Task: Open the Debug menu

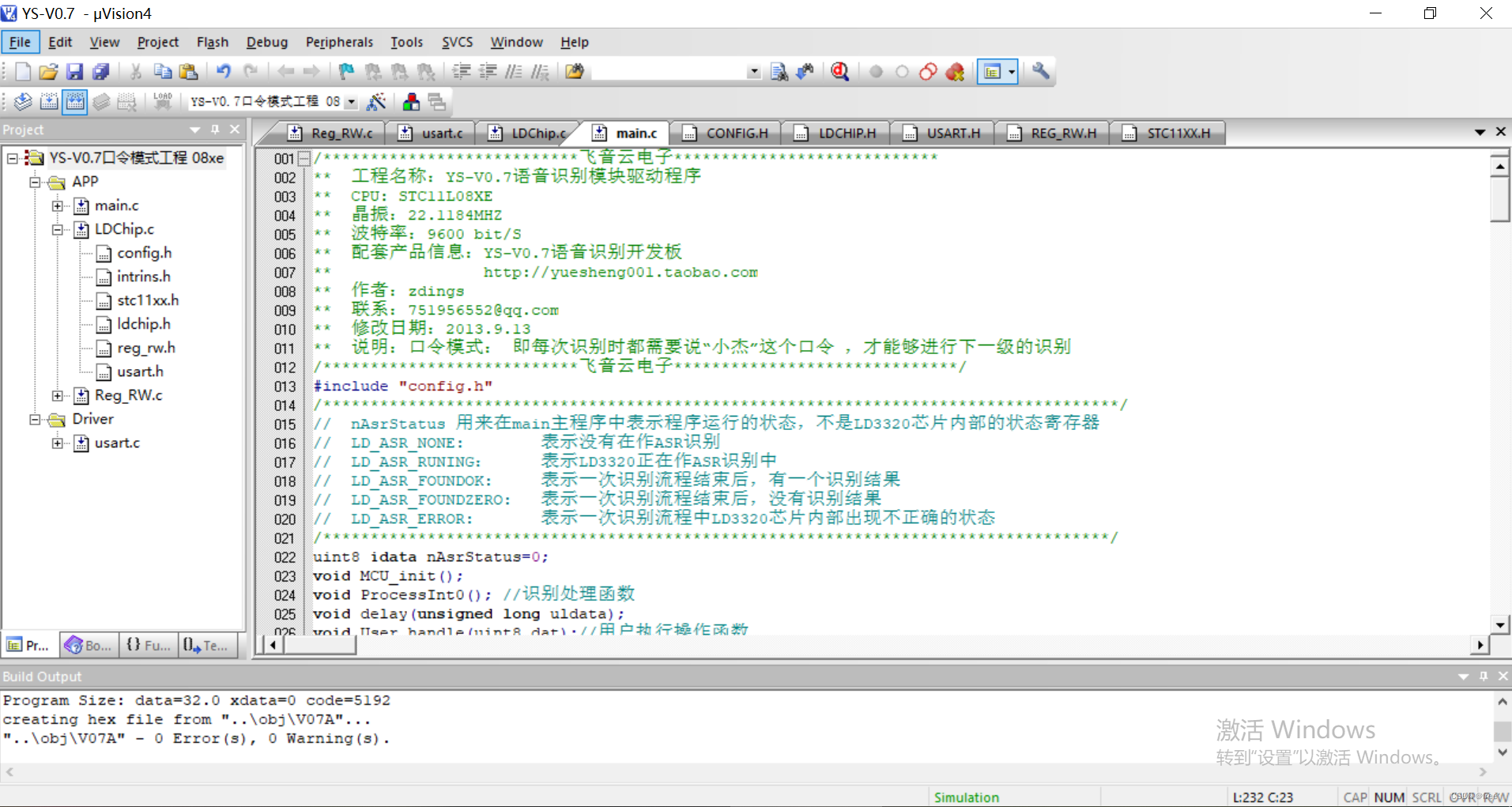Action: 267,42
